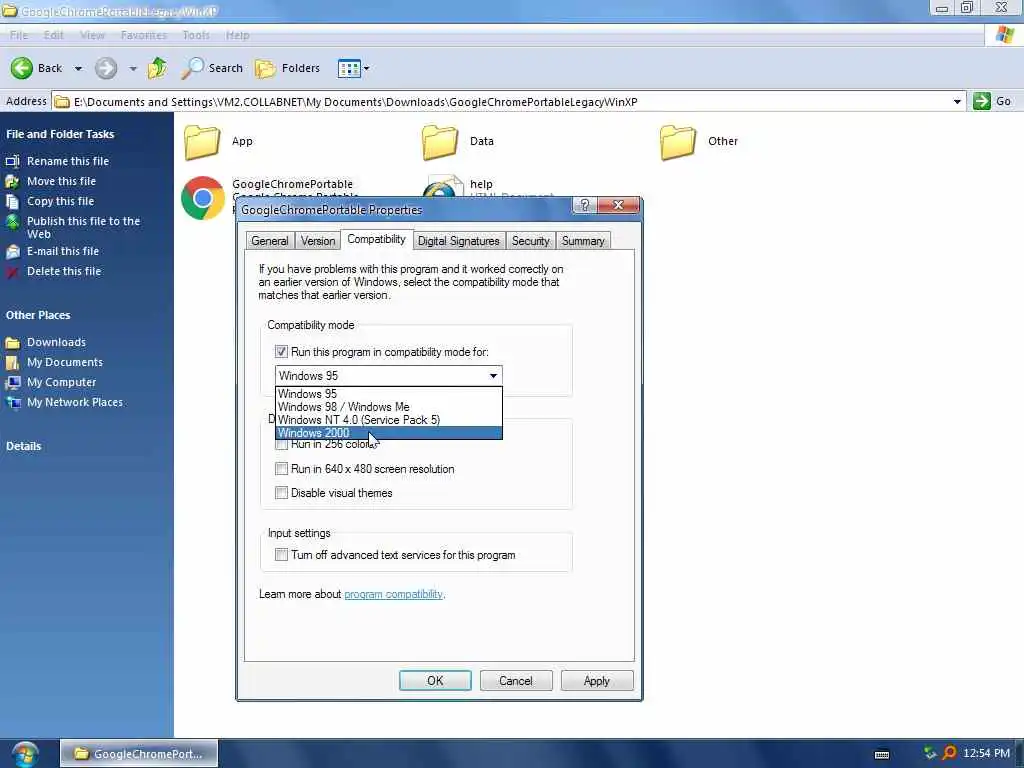The height and width of the screenshot is (768, 1024).
Task: Enable Run in 640 x 480 screen resolution
Action: (281, 469)
